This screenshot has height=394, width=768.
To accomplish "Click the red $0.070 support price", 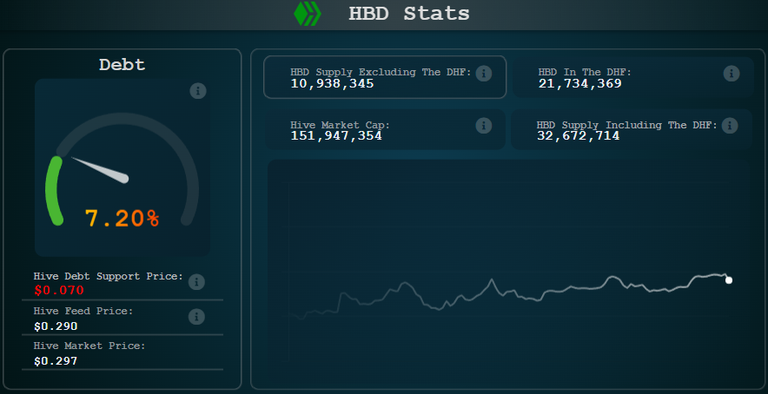I will pyautogui.click(x=59, y=290).
